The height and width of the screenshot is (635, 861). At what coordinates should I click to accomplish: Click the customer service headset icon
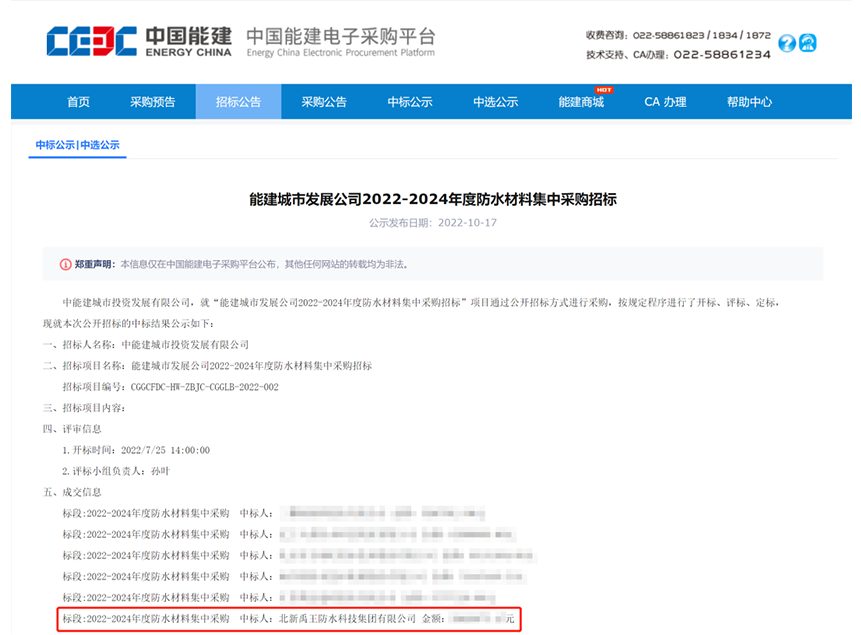[808, 43]
